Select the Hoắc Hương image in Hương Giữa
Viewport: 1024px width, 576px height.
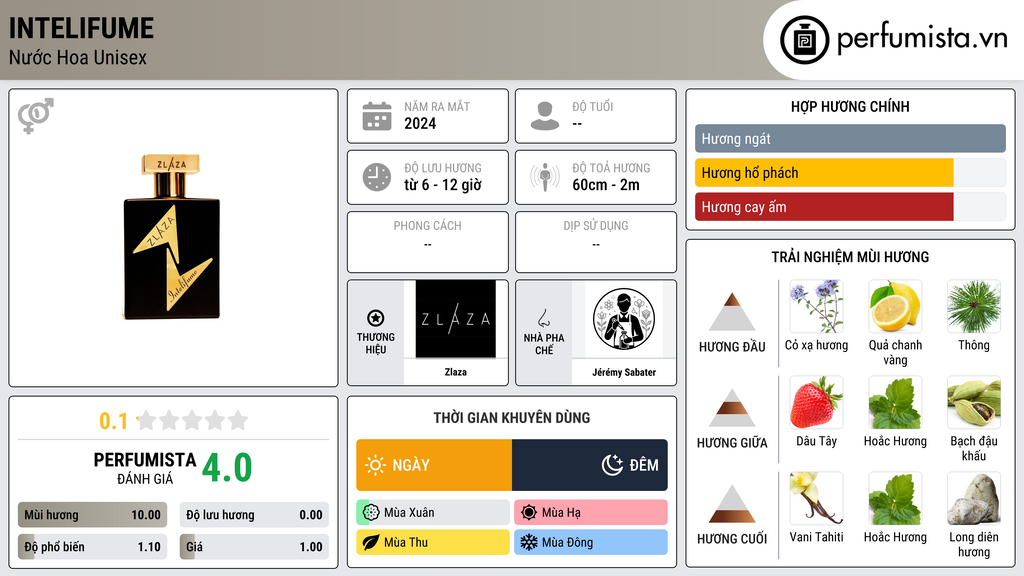point(895,402)
